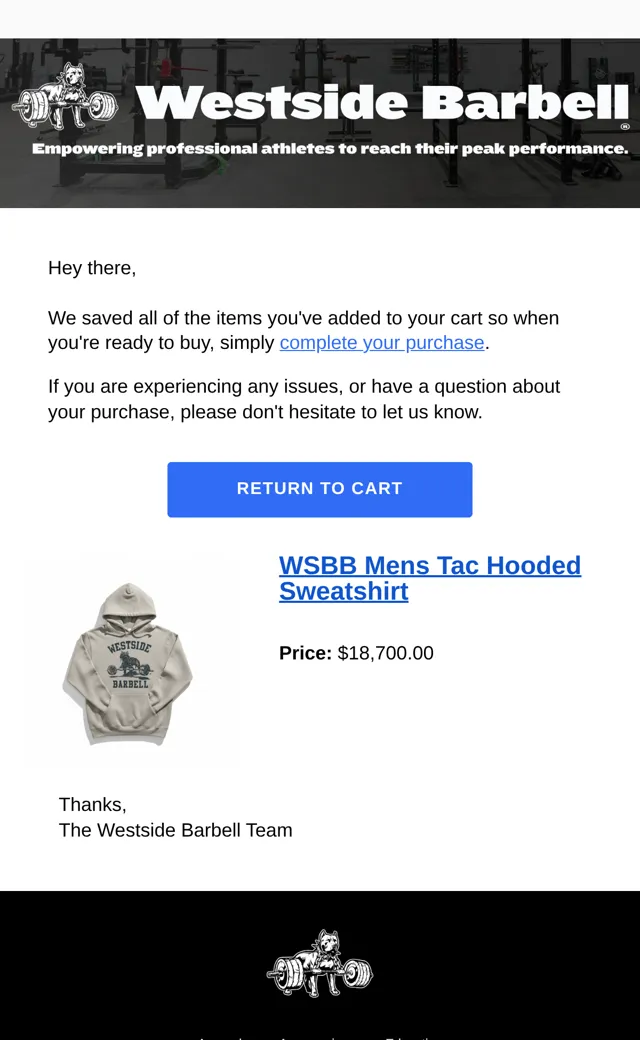640x1040 pixels.
Task: Click the 'We saved all of the items' sentence
Action: coord(304,330)
